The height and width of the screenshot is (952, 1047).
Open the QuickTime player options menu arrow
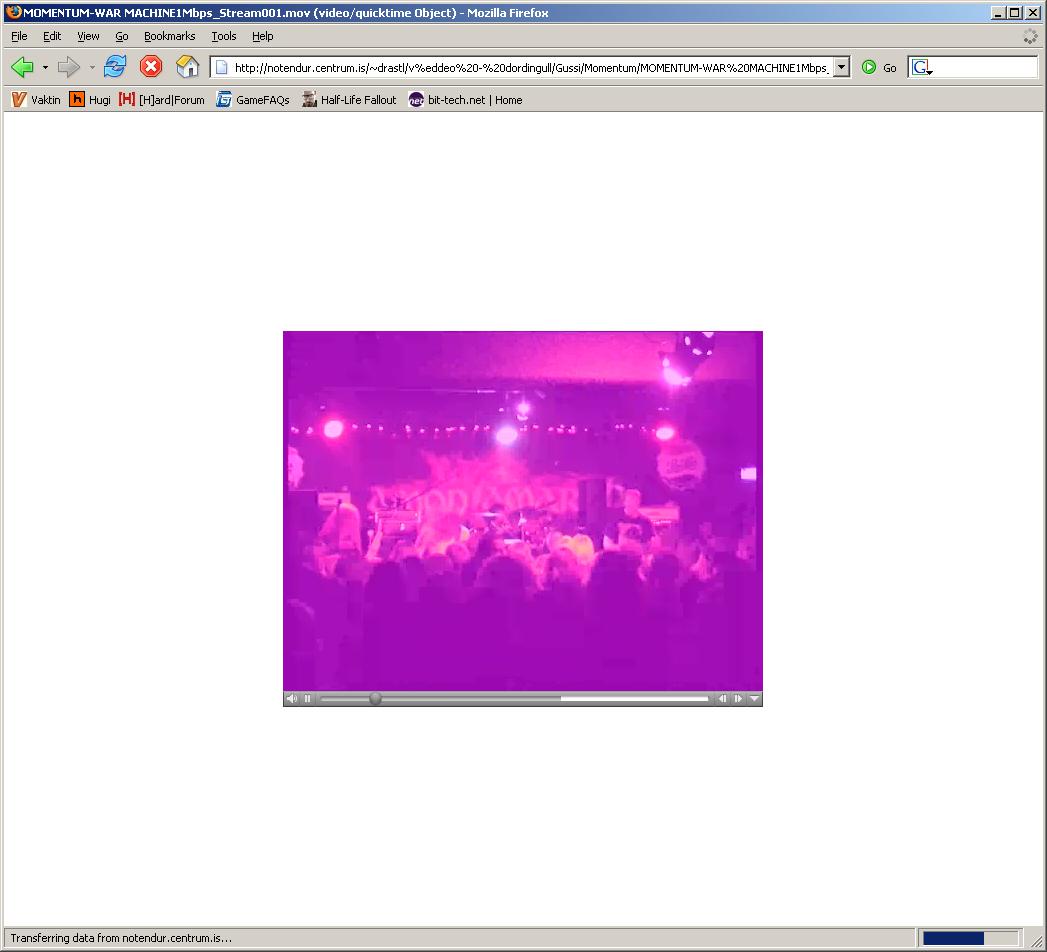coord(755,699)
